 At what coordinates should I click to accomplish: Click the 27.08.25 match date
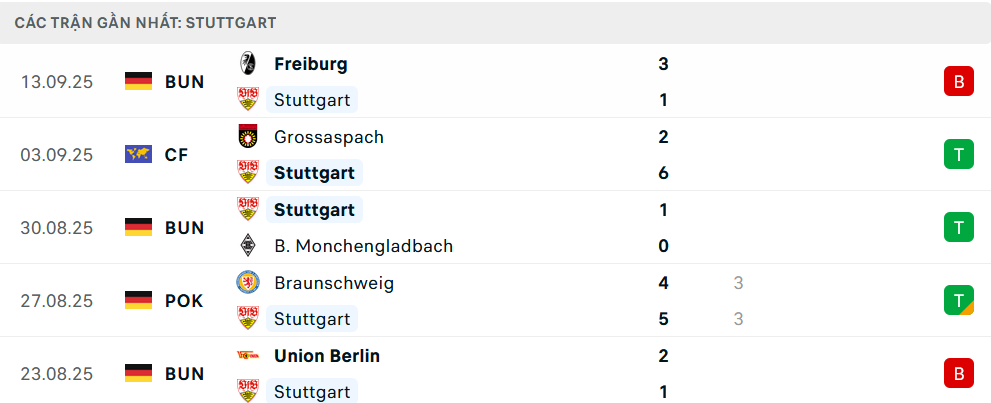tap(56, 301)
